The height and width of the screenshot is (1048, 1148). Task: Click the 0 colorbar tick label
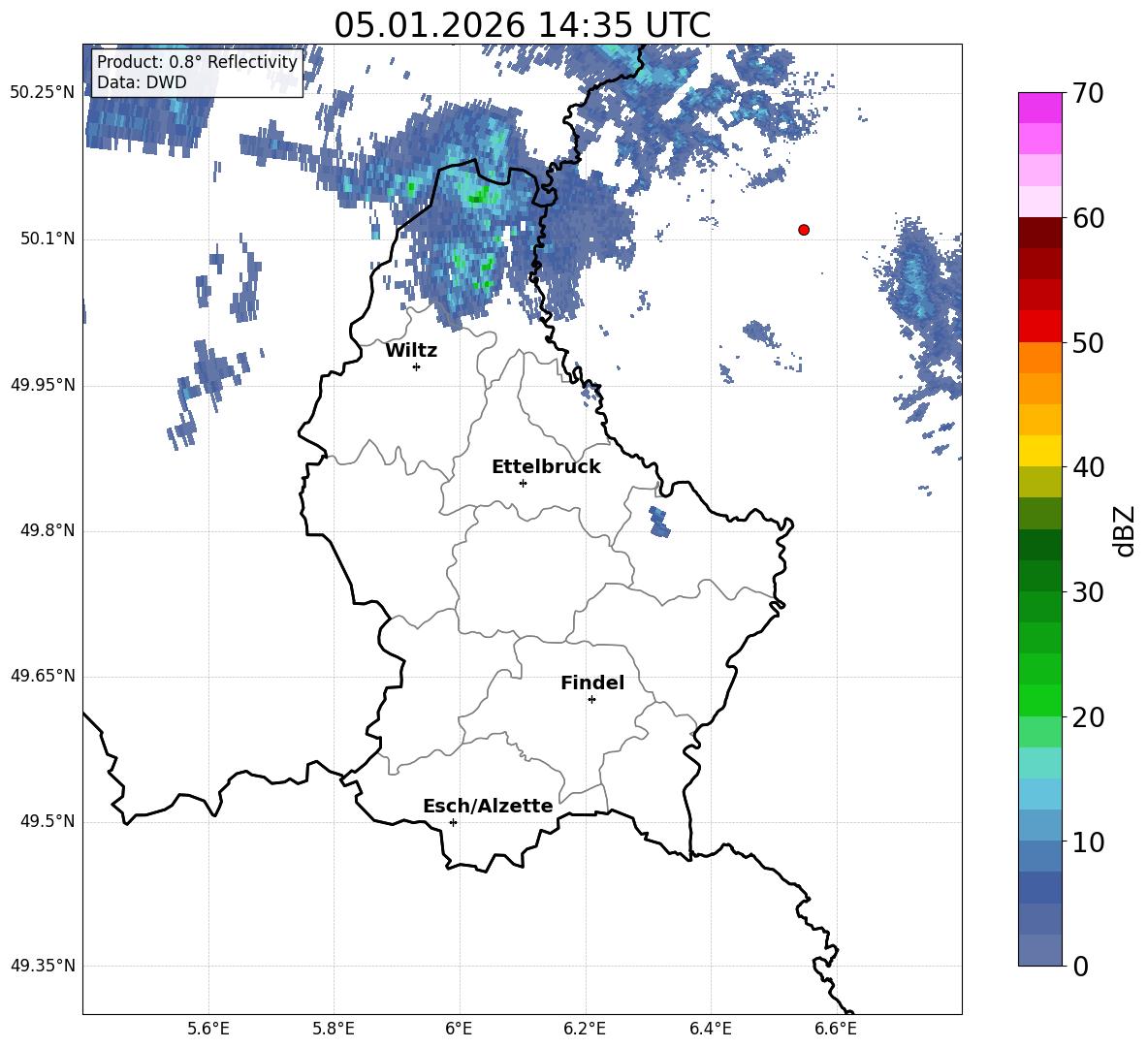tap(1080, 967)
